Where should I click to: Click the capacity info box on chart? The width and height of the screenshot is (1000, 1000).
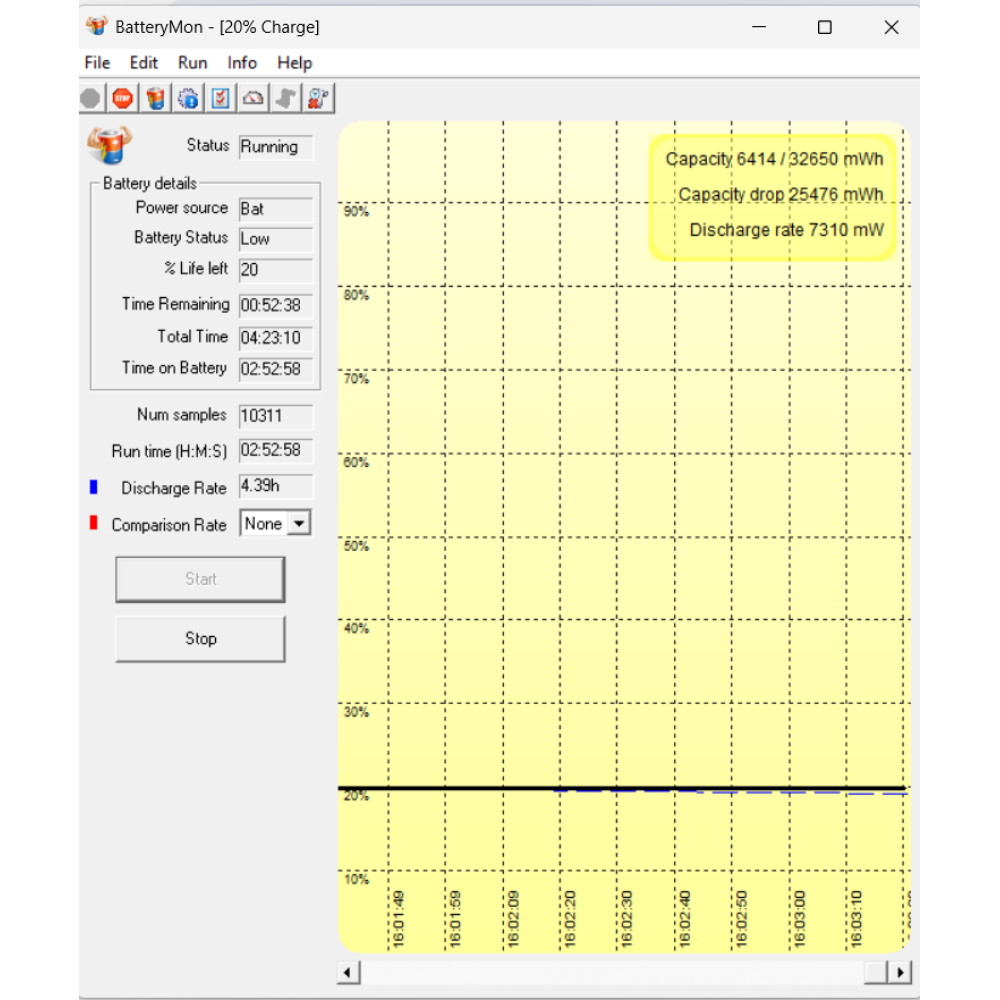[x=773, y=196]
